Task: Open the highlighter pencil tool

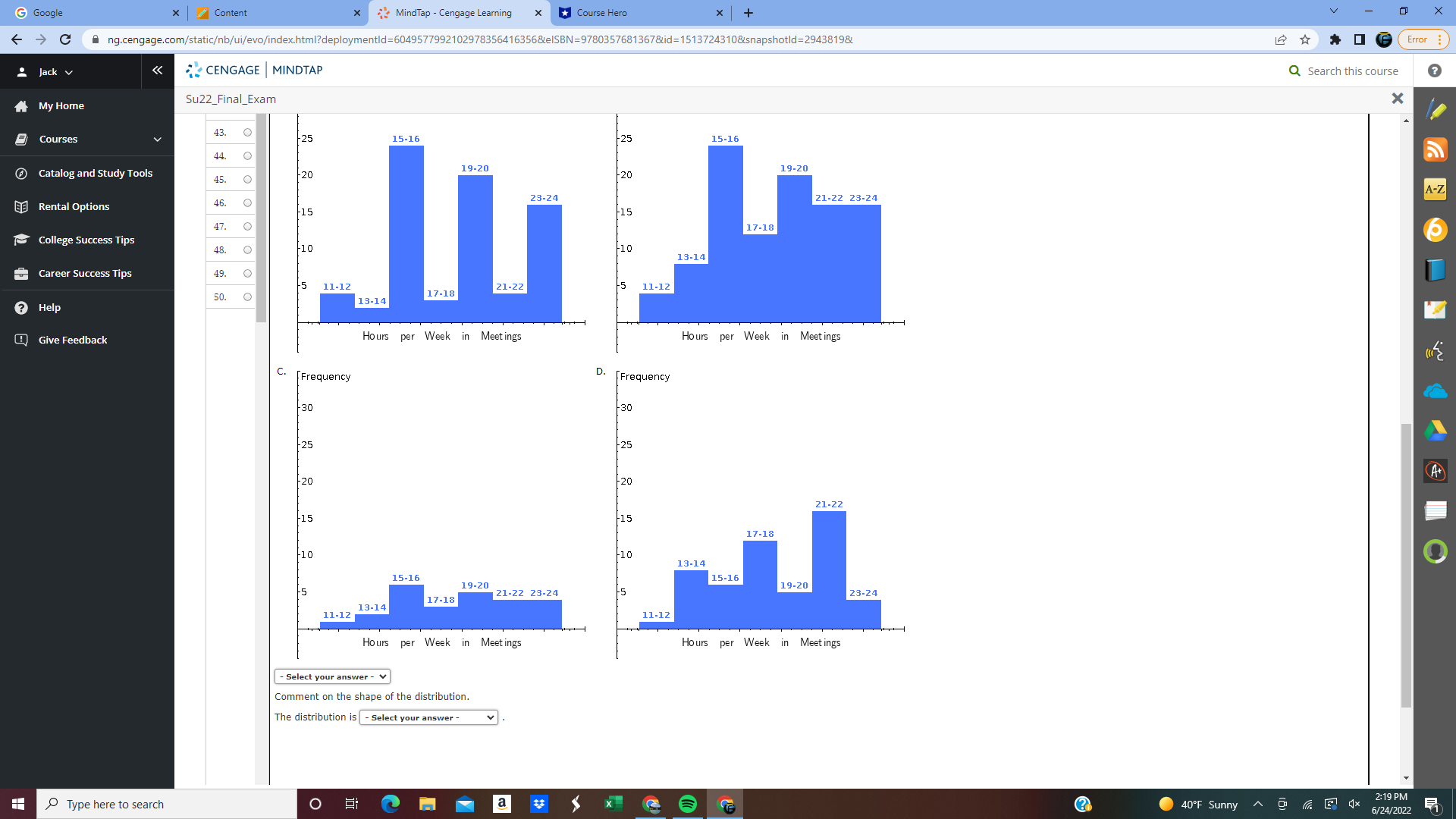Action: pos(1435,110)
